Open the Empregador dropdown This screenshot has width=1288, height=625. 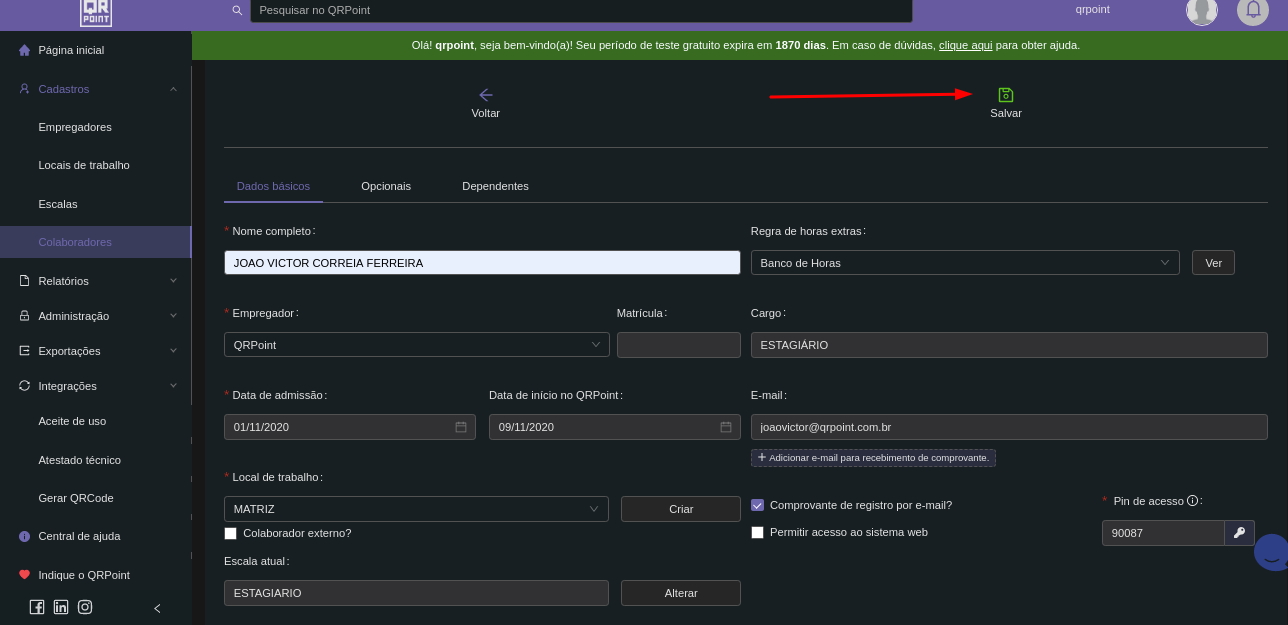(x=416, y=345)
